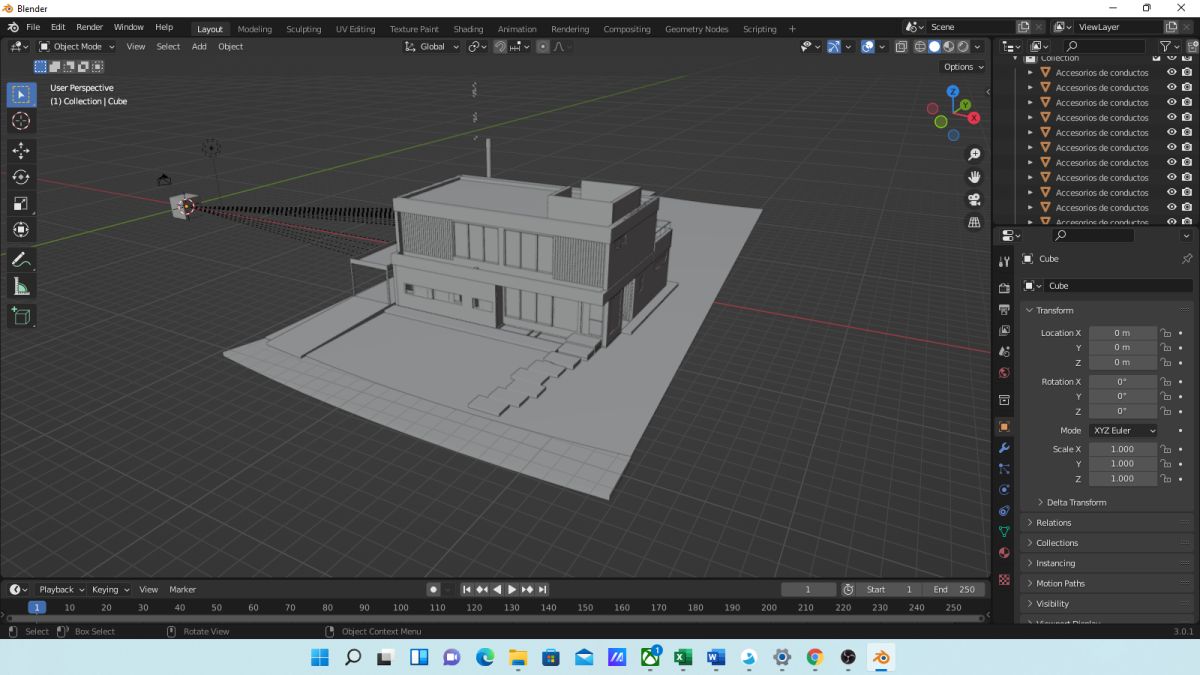Click the End frame 250 field
Screen dimensions: 1200x675
pyautogui.click(x=955, y=589)
